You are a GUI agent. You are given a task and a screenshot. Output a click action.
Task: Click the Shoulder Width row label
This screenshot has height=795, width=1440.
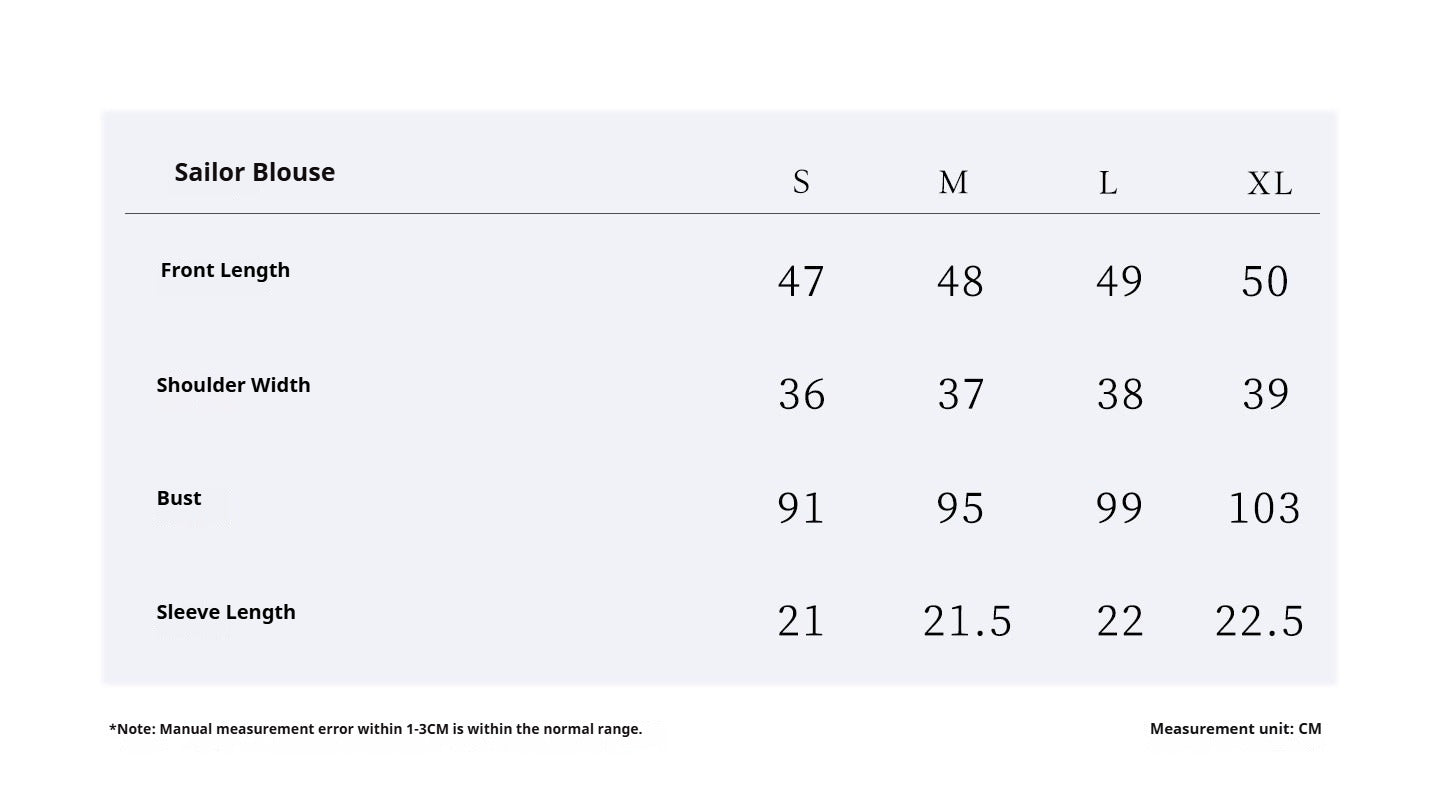click(233, 385)
